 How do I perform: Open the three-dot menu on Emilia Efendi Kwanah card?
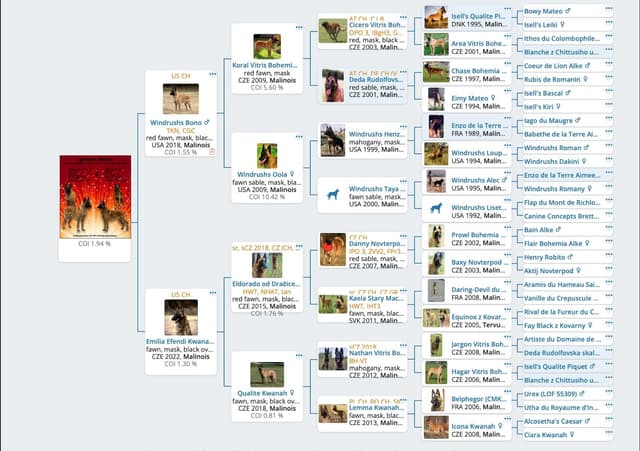pyautogui.click(x=213, y=293)
